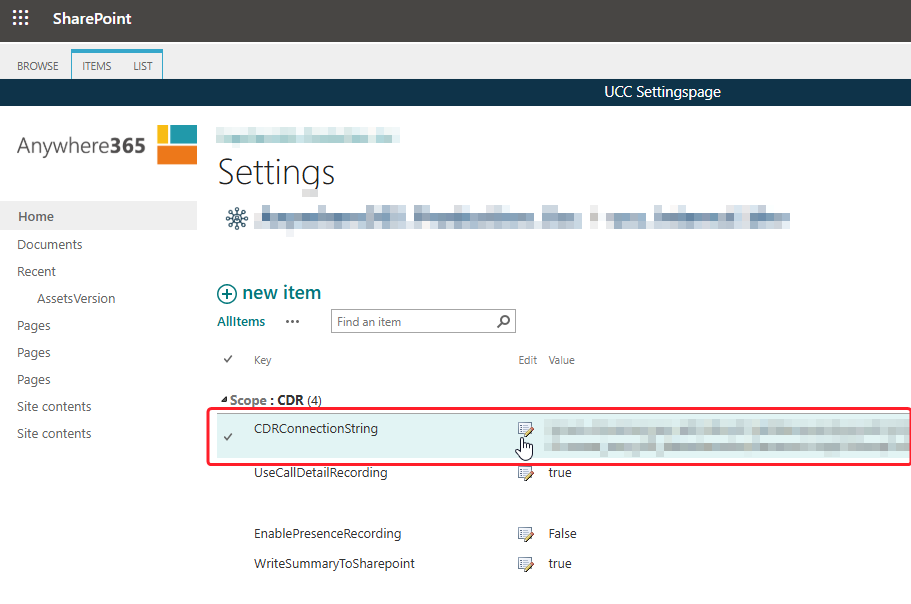Sort by the Key column header
Image resolution: width=911 pixels, height=604 pixels.
[262, 360]
